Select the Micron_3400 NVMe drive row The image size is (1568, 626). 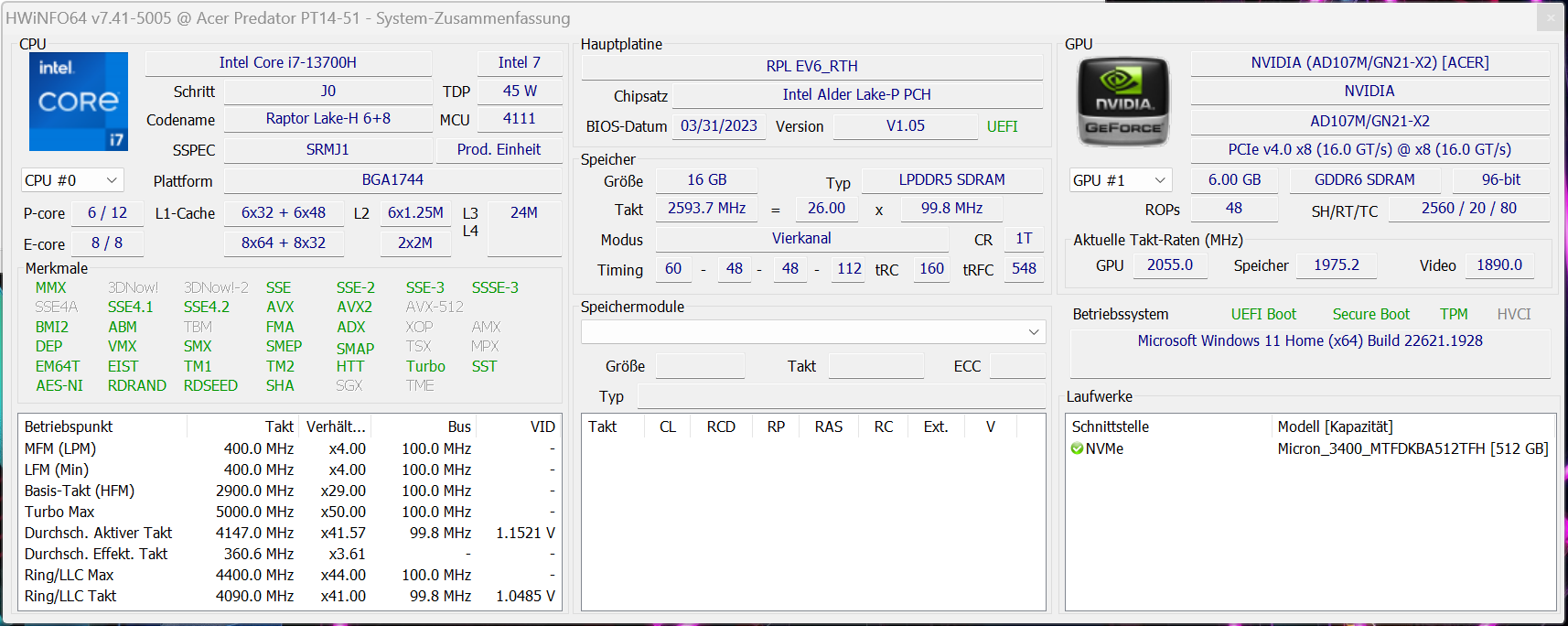[1310, 448]
